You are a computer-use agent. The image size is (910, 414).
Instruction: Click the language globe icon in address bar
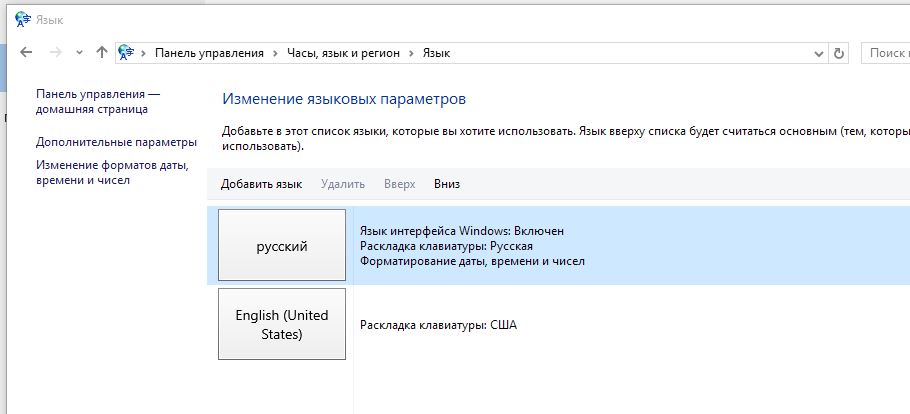(x=126, y=53)
